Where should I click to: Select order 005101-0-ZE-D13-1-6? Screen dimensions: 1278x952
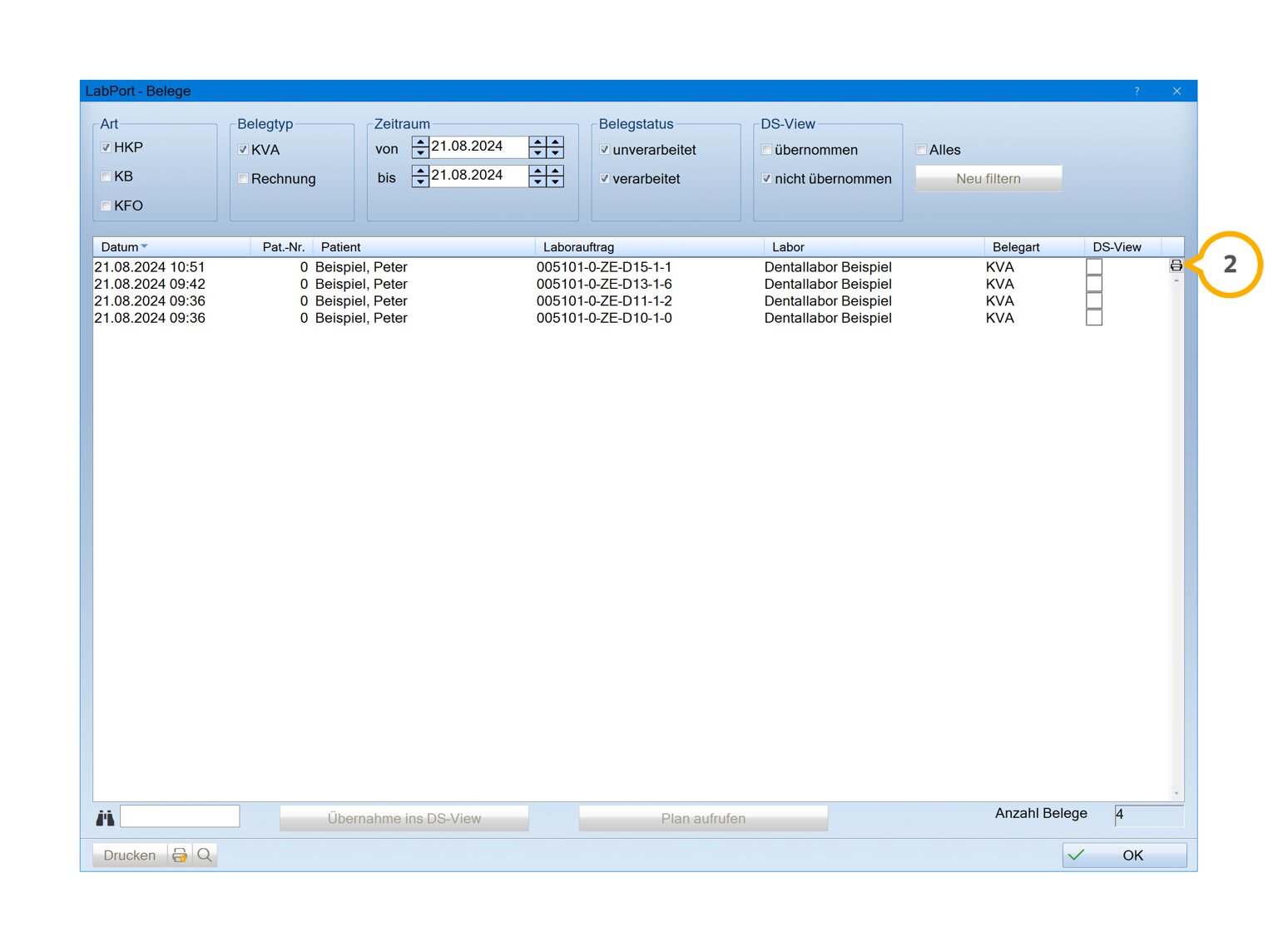[x=604, y=284]
